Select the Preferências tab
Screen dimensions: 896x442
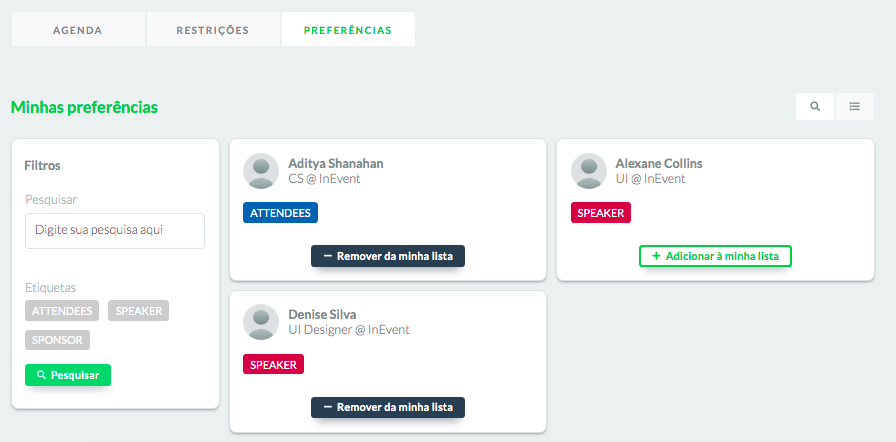click(x=348, y=30)
